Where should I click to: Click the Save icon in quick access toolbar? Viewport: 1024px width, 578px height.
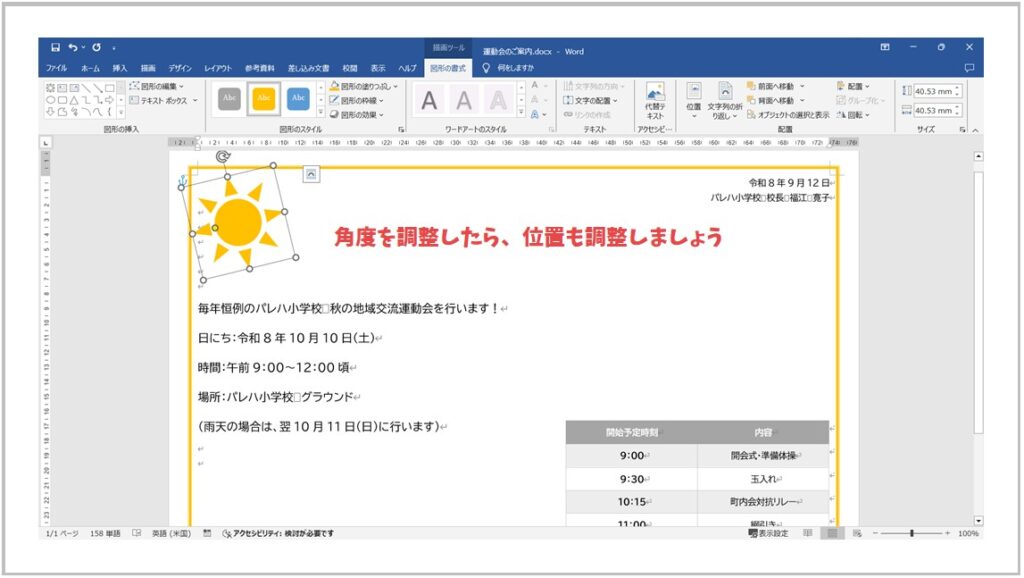click(55, 47)
